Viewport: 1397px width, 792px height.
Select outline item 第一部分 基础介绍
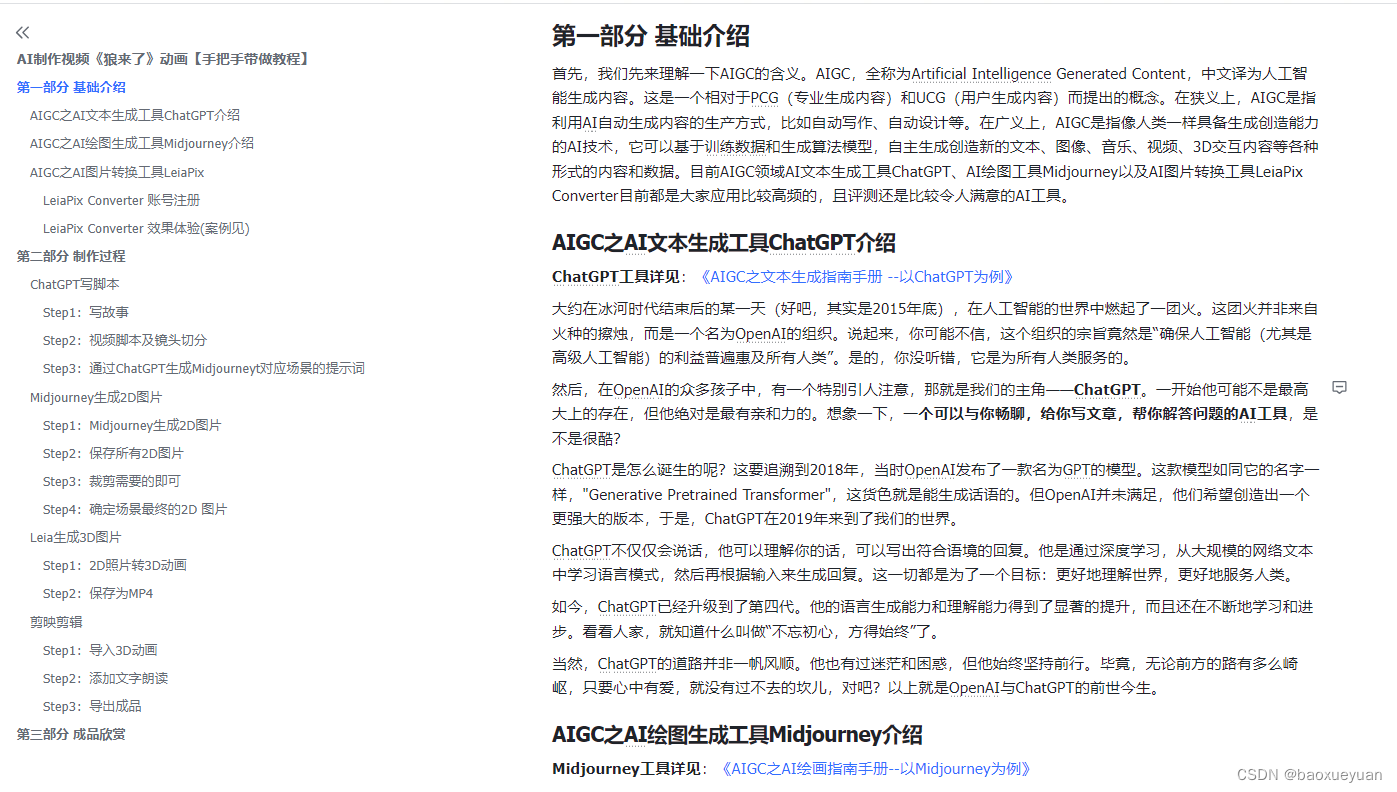[71, 87]
